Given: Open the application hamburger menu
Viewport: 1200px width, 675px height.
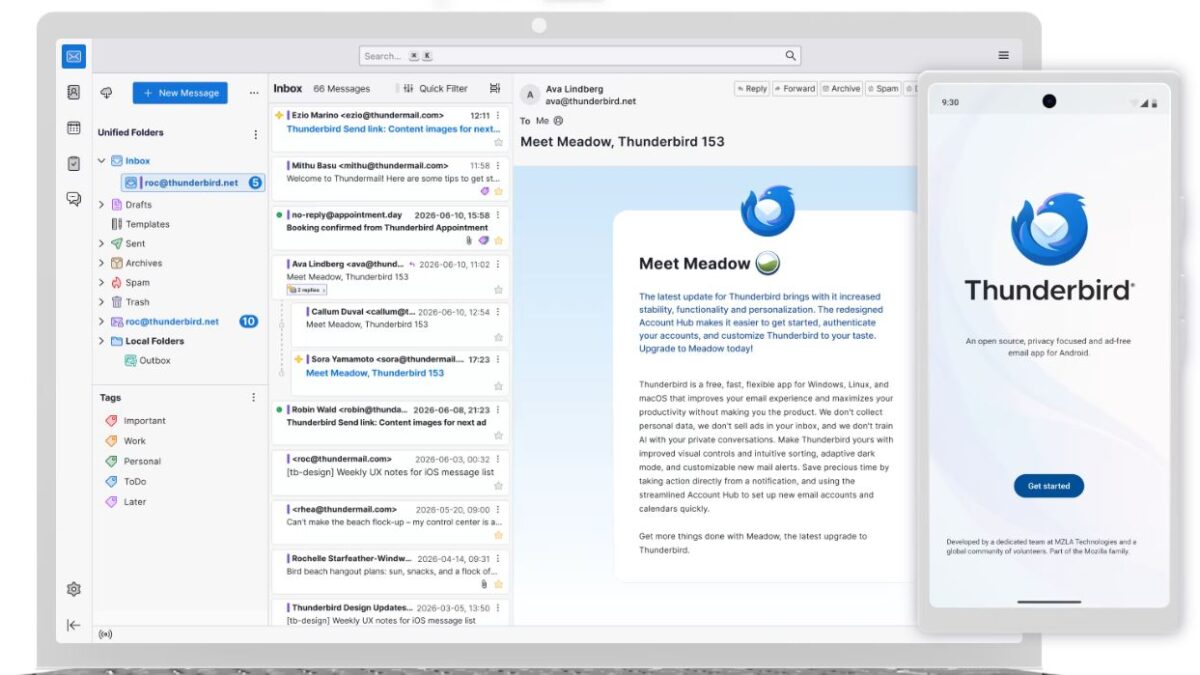Looking at the screenshot, I should [x=1003, y=56].
